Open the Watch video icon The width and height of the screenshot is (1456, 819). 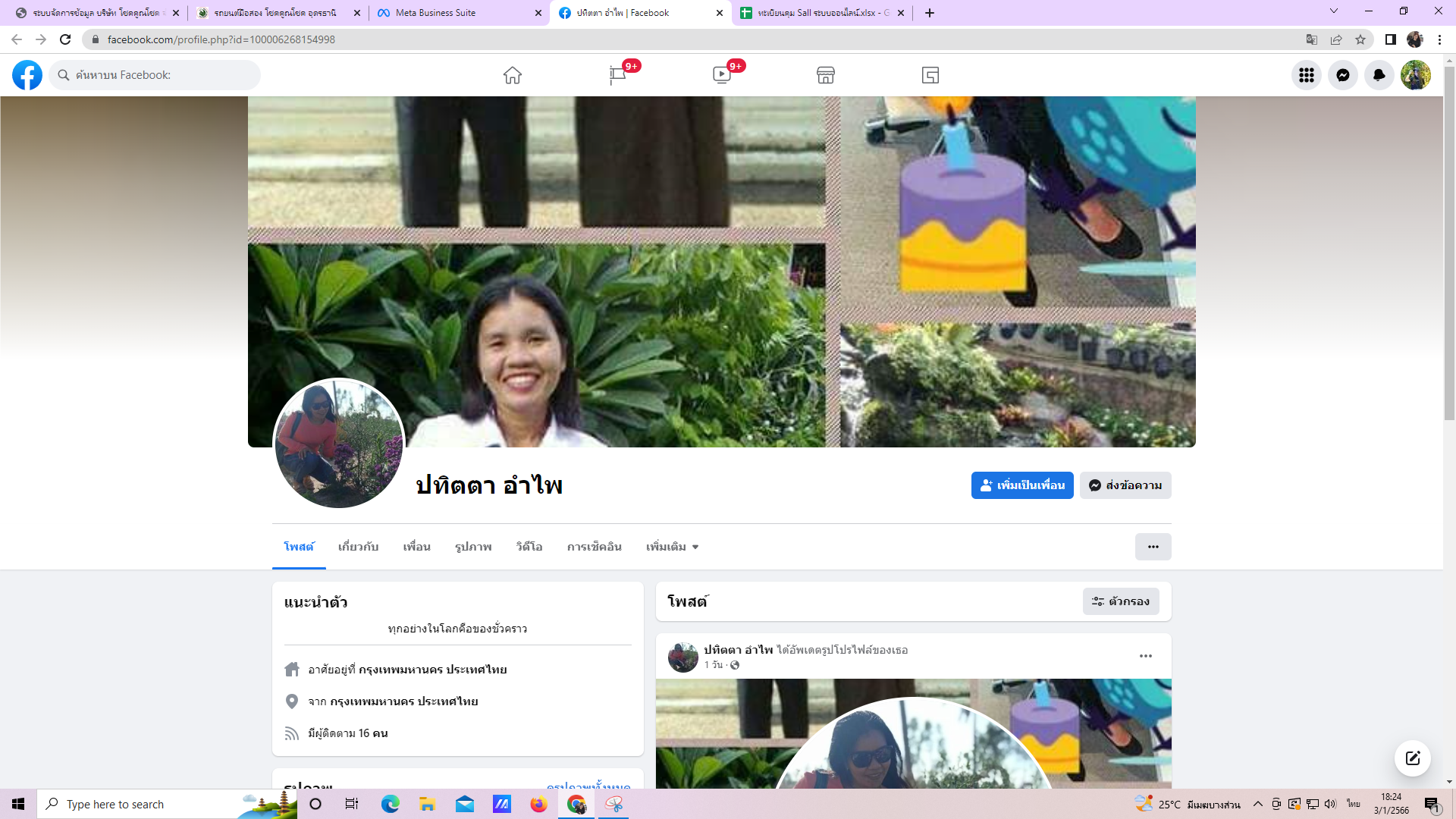point(722,75)
